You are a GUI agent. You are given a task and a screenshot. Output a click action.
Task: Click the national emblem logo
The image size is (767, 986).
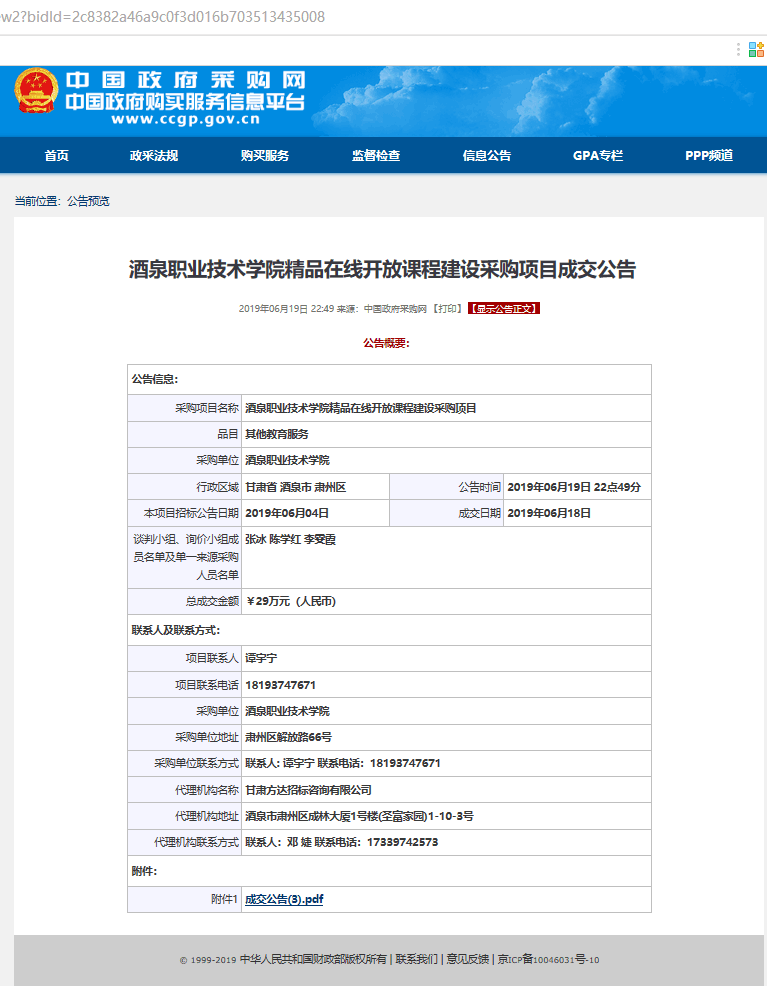(37, 94)
